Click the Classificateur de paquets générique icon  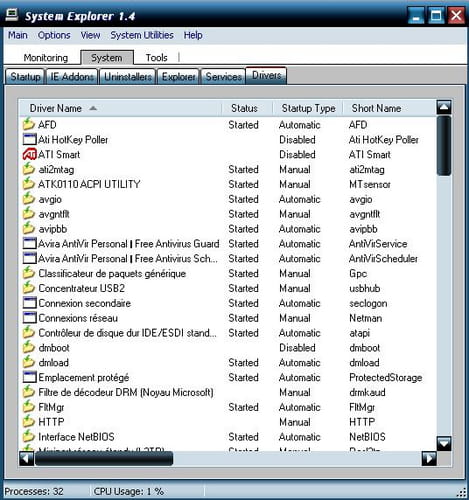[29, 273]
